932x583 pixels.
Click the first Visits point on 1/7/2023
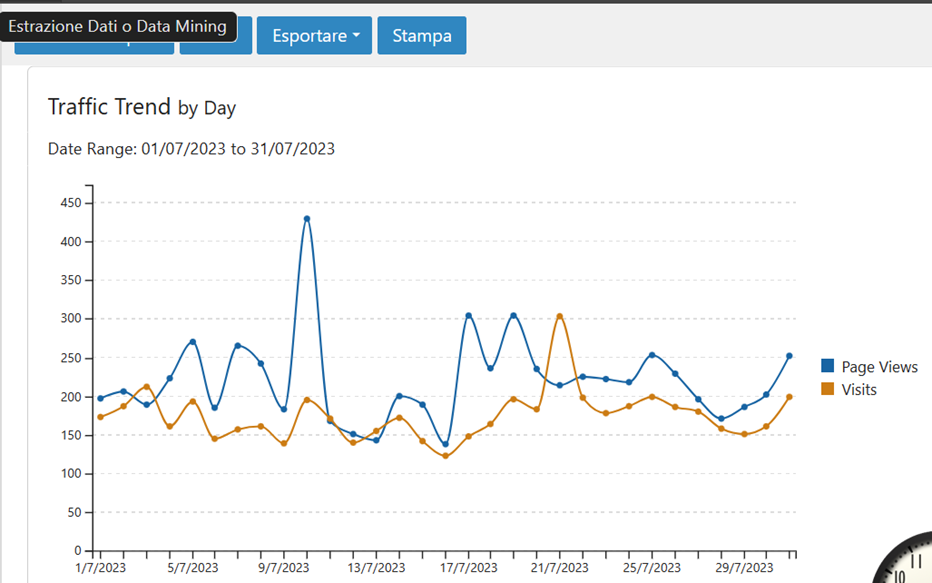pos(100,417)
